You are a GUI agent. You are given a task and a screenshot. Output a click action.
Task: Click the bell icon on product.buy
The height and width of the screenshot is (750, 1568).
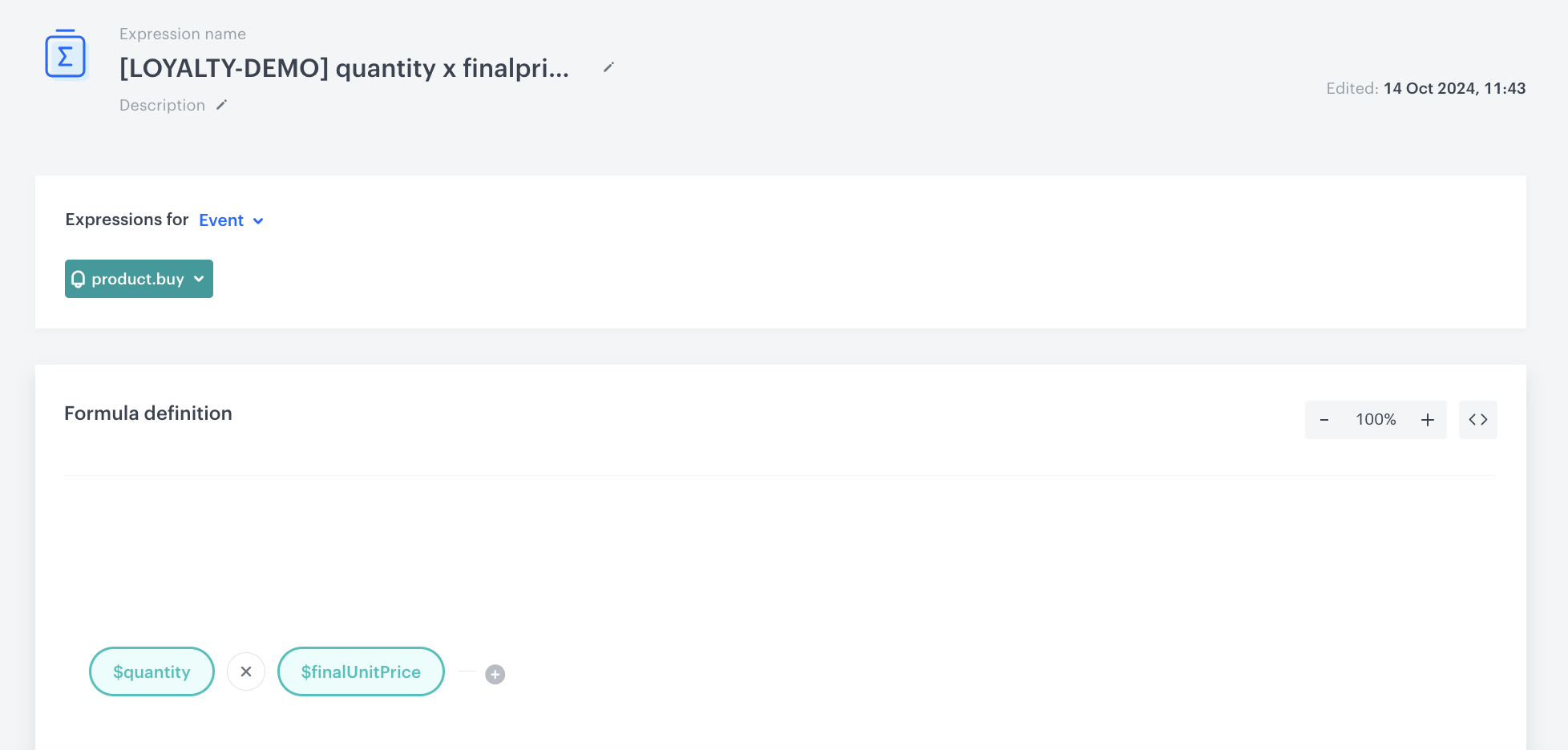[79, 279]
